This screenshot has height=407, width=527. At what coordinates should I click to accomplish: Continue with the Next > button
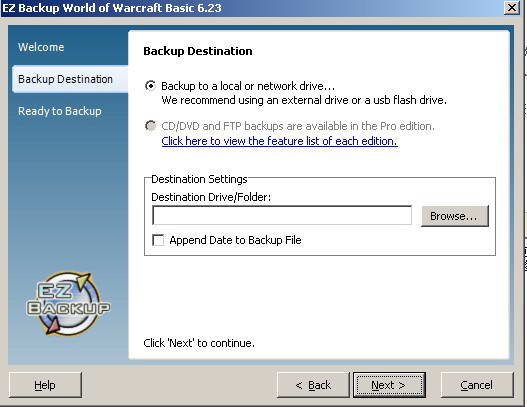[x=389, y=385]
